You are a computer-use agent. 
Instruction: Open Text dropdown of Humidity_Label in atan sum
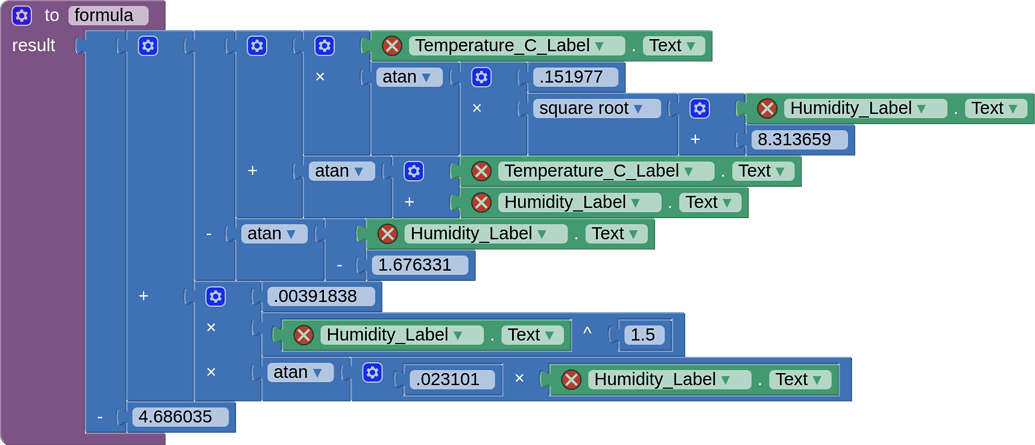[710, 202]
